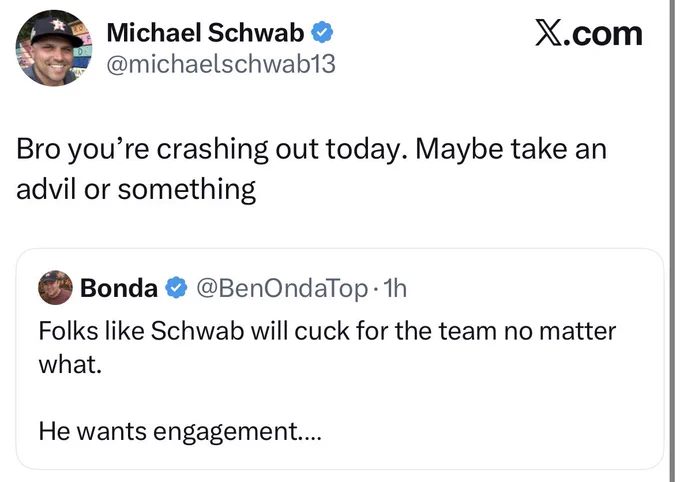Click the 1h timestamp on quoted post
The height and width of the screenshot is (482, 680).
click(395, 288)
